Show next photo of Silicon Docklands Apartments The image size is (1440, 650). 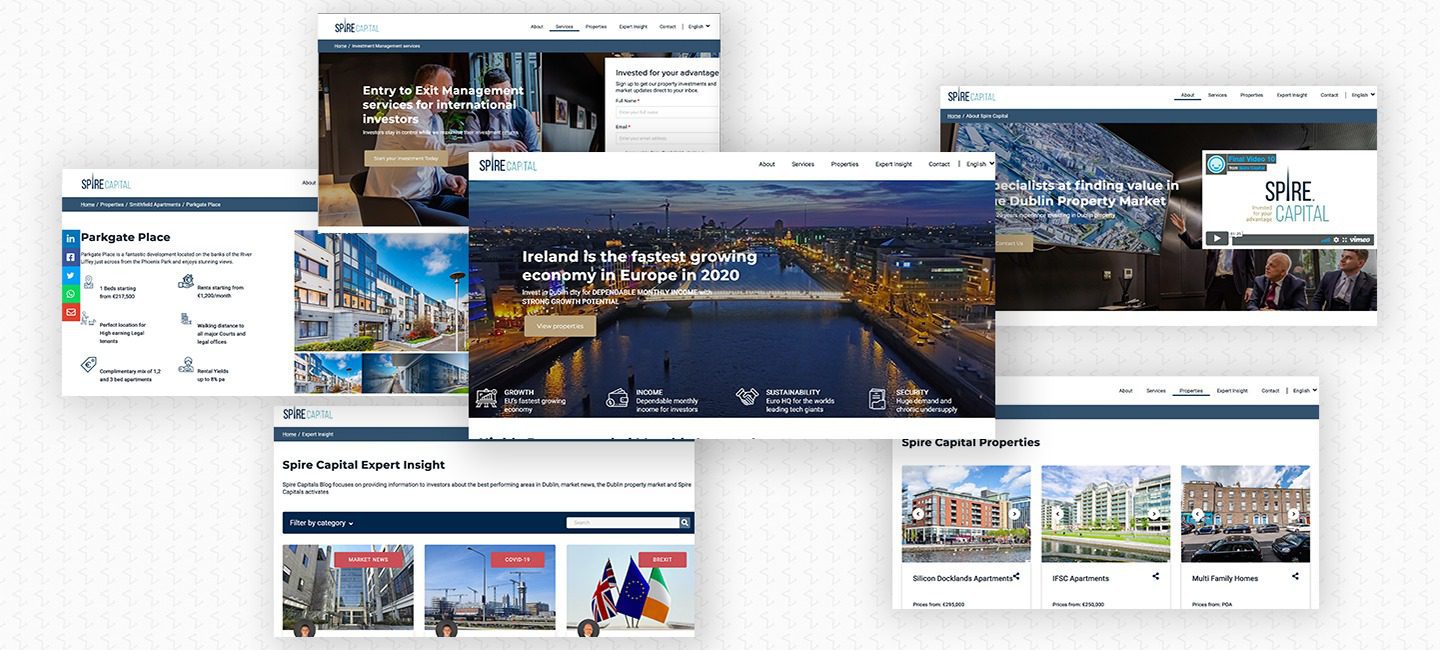click(x=1014, y=514)
